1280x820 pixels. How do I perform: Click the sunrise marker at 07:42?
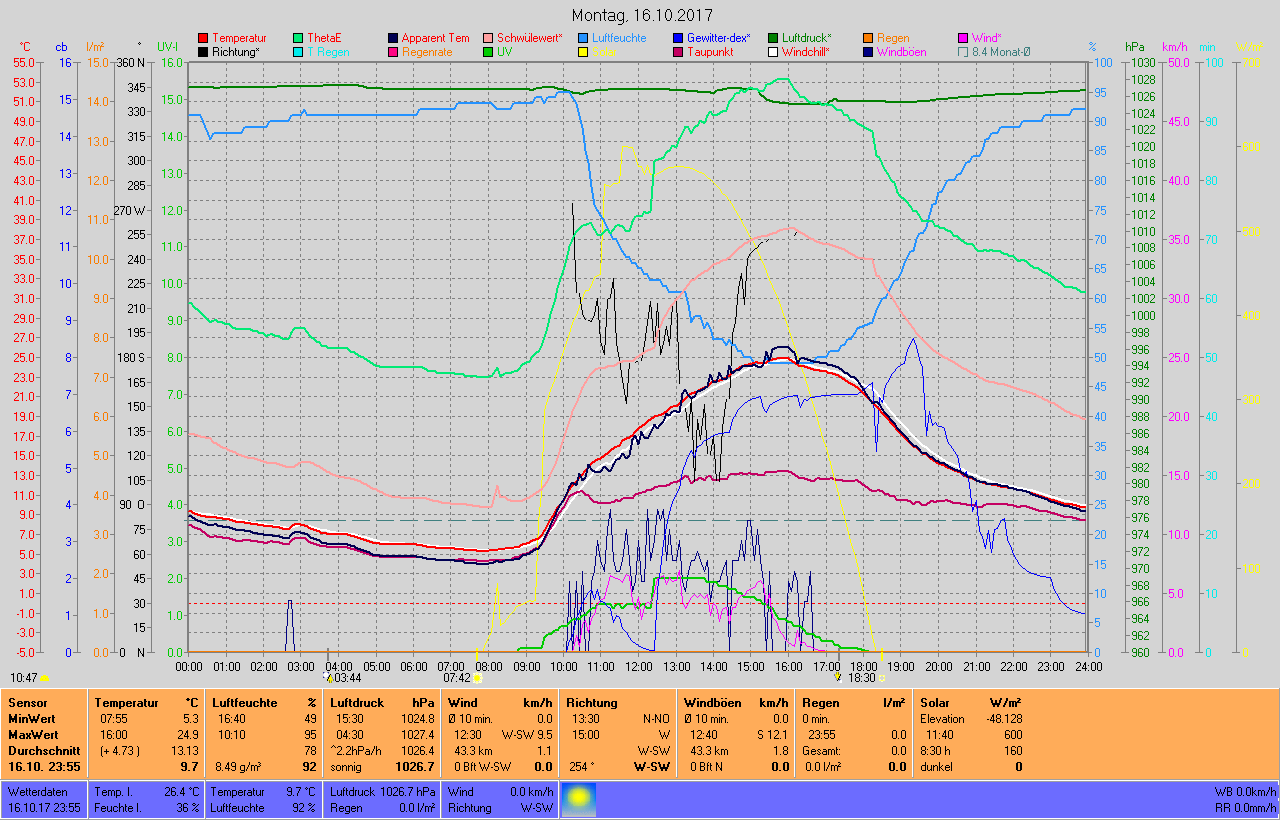pyautogui.click(x=478, y=678)
